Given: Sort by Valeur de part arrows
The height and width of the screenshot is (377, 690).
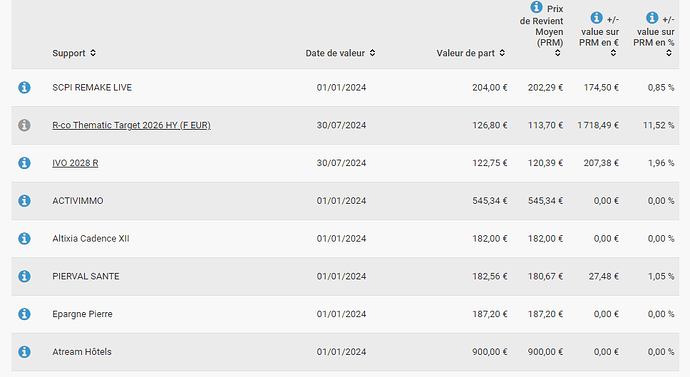Looking at the screenshot, I should tap(502, 53).
